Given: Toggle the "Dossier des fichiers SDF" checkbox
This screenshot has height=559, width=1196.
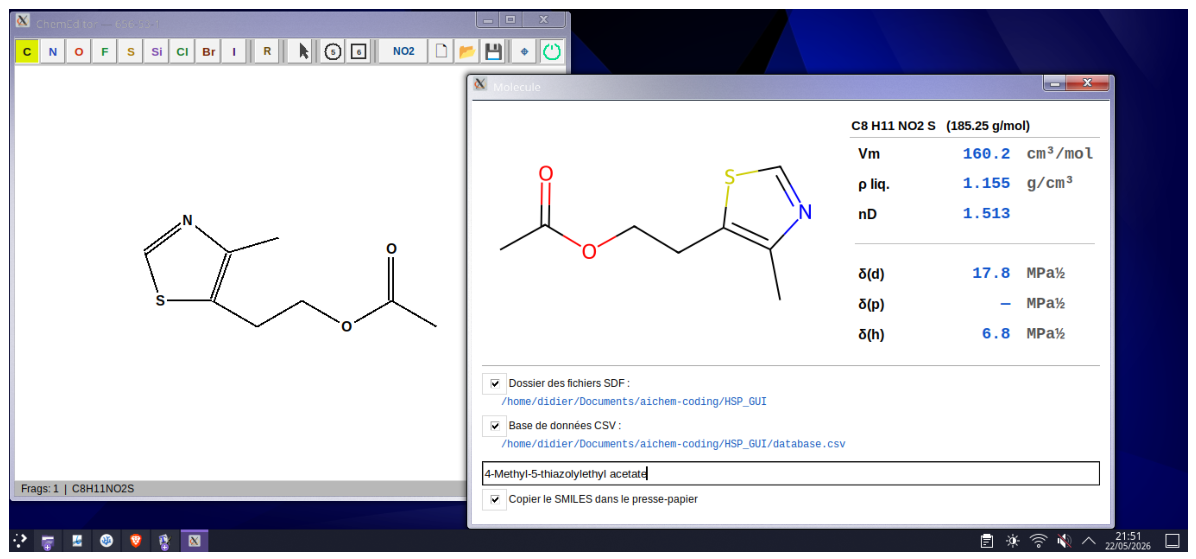Looking at the screenshot, I should 494,383.
